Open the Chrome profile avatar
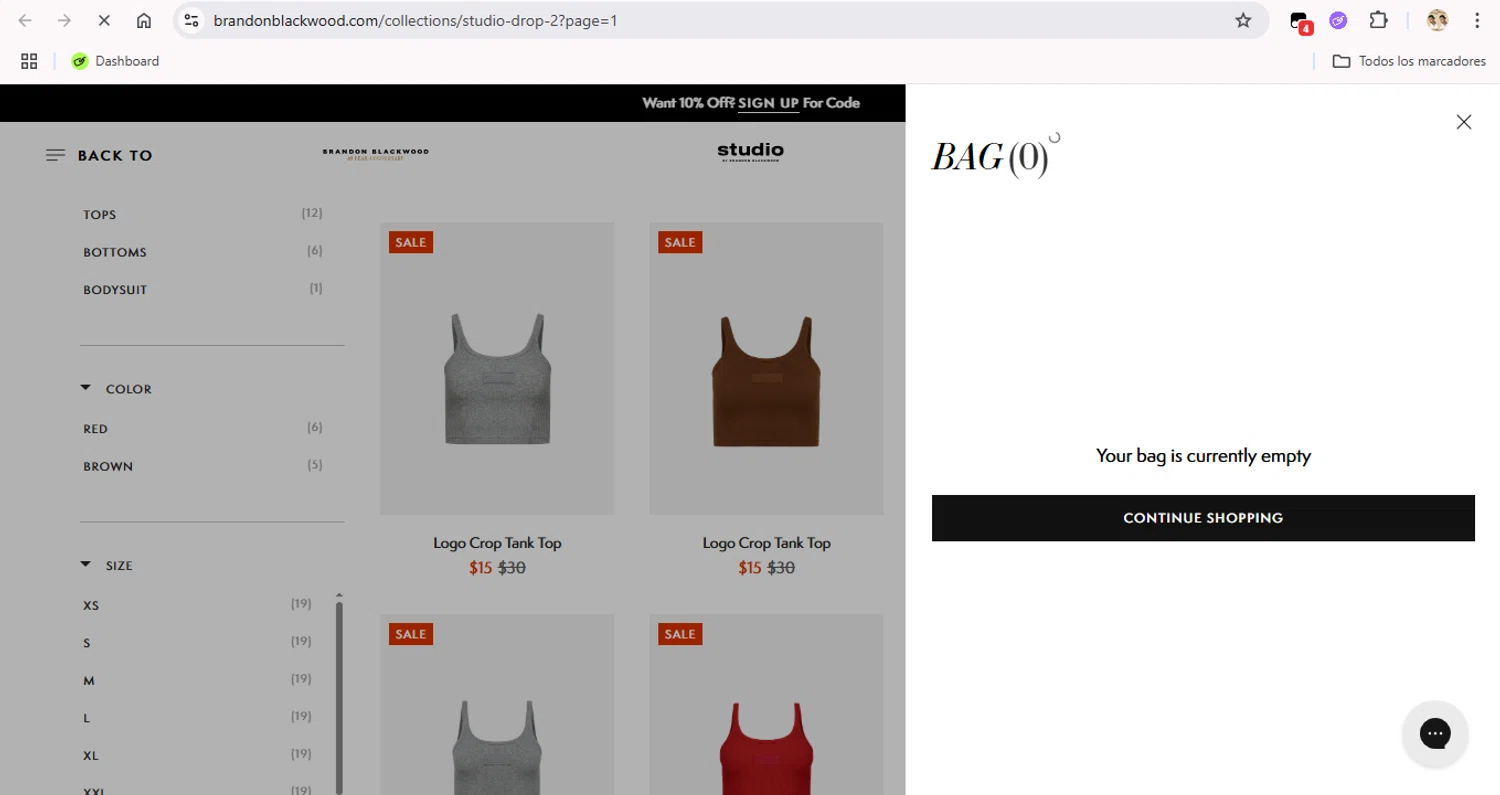The height and width of the screenshot is (795, 1500). click(x=1437, y=20)
